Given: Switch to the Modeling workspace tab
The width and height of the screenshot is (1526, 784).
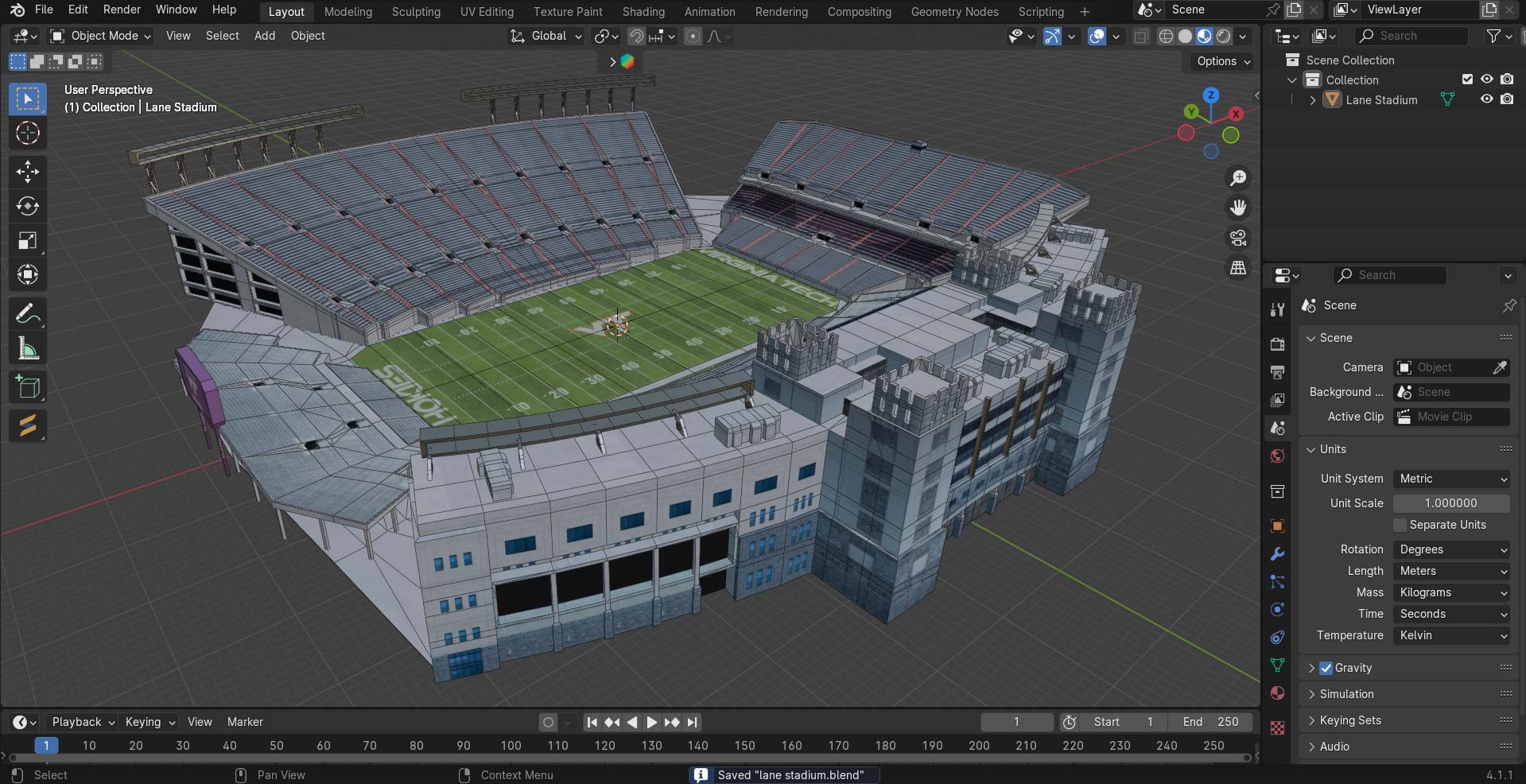Looking at the screenshot, I should pyautogui.click(x=348, y=11).
